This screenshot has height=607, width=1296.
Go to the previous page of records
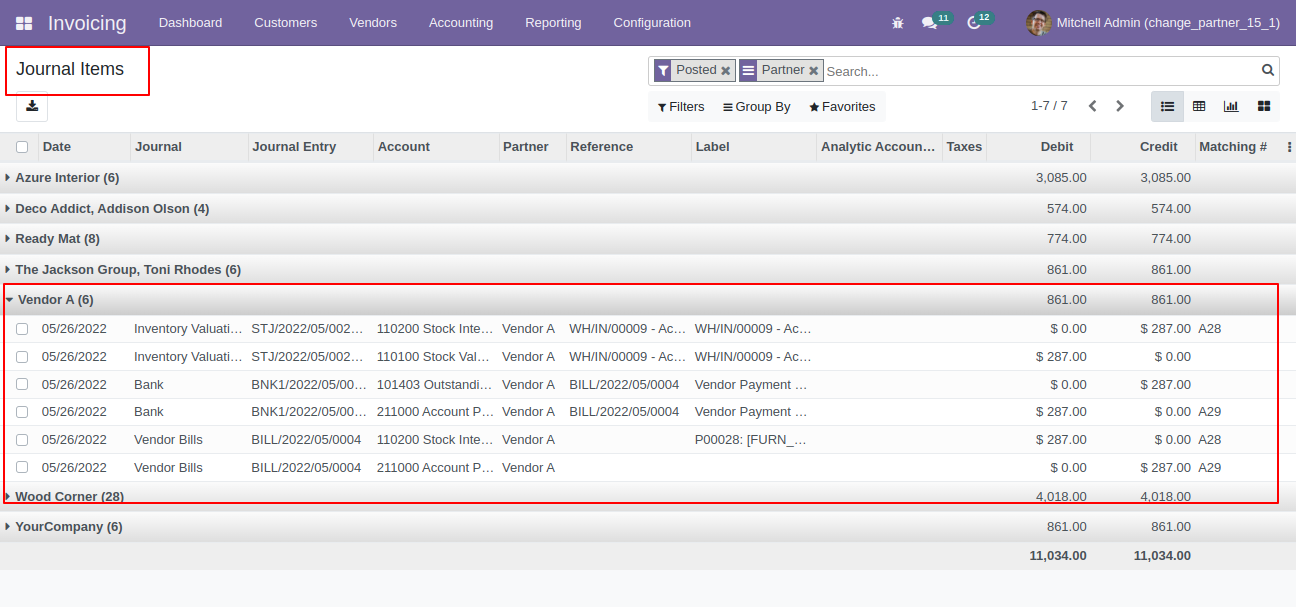click(x=1092, y=106)
